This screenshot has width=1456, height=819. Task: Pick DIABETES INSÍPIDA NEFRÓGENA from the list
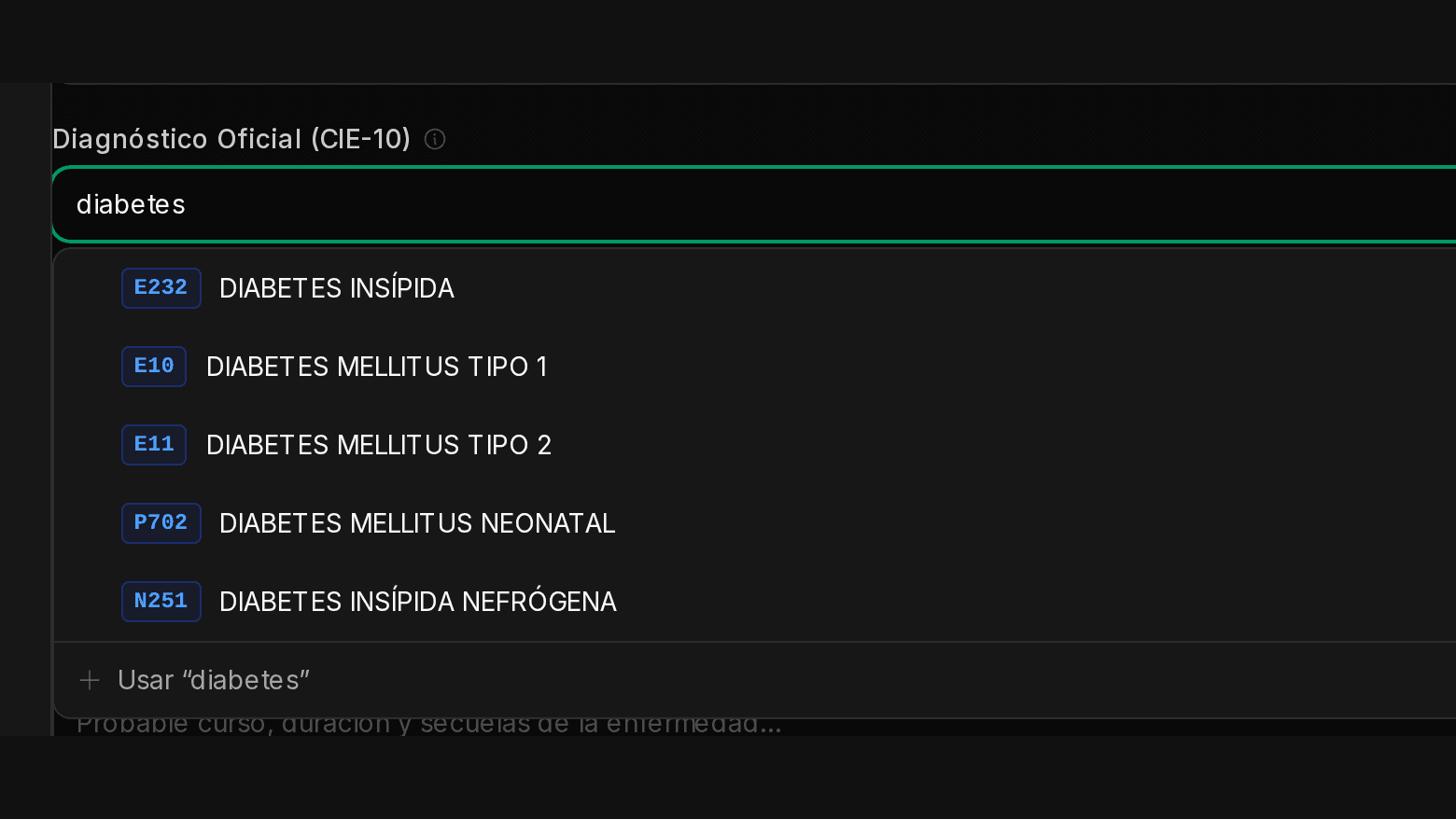click(756, 601)
